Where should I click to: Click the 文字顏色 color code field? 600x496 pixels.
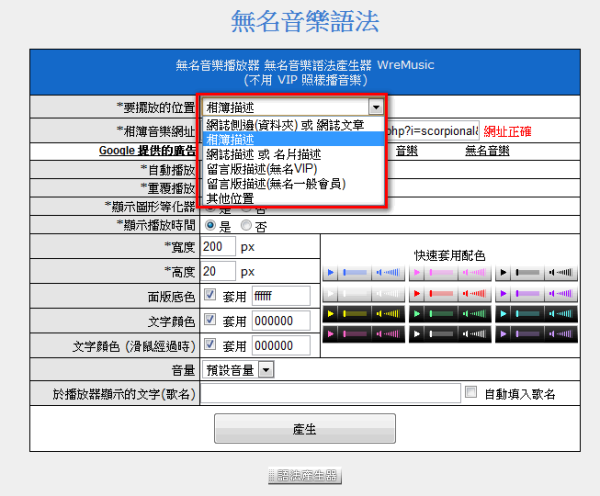click(281, 321)
